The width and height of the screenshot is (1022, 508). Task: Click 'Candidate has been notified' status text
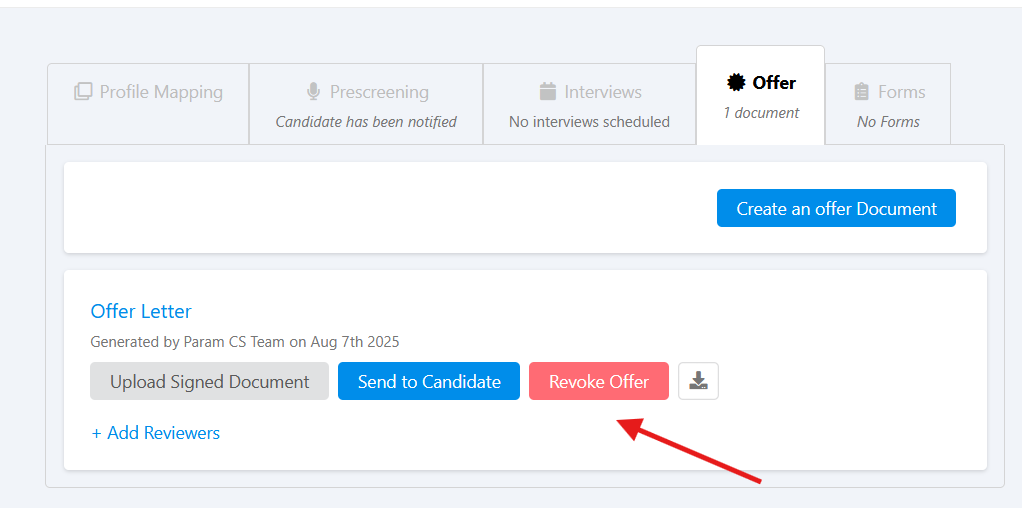pyautogui.click(x=366, y=122)
